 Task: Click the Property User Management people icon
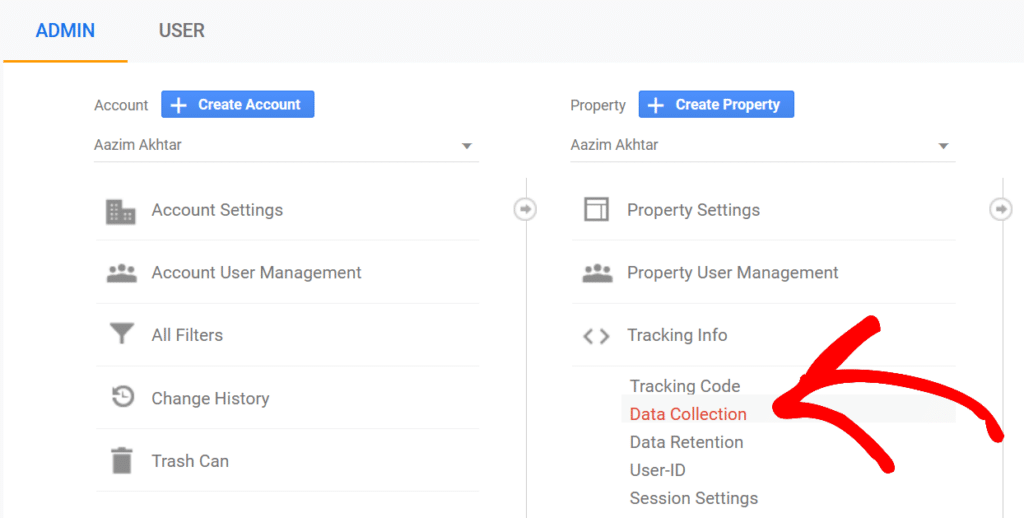597,273
